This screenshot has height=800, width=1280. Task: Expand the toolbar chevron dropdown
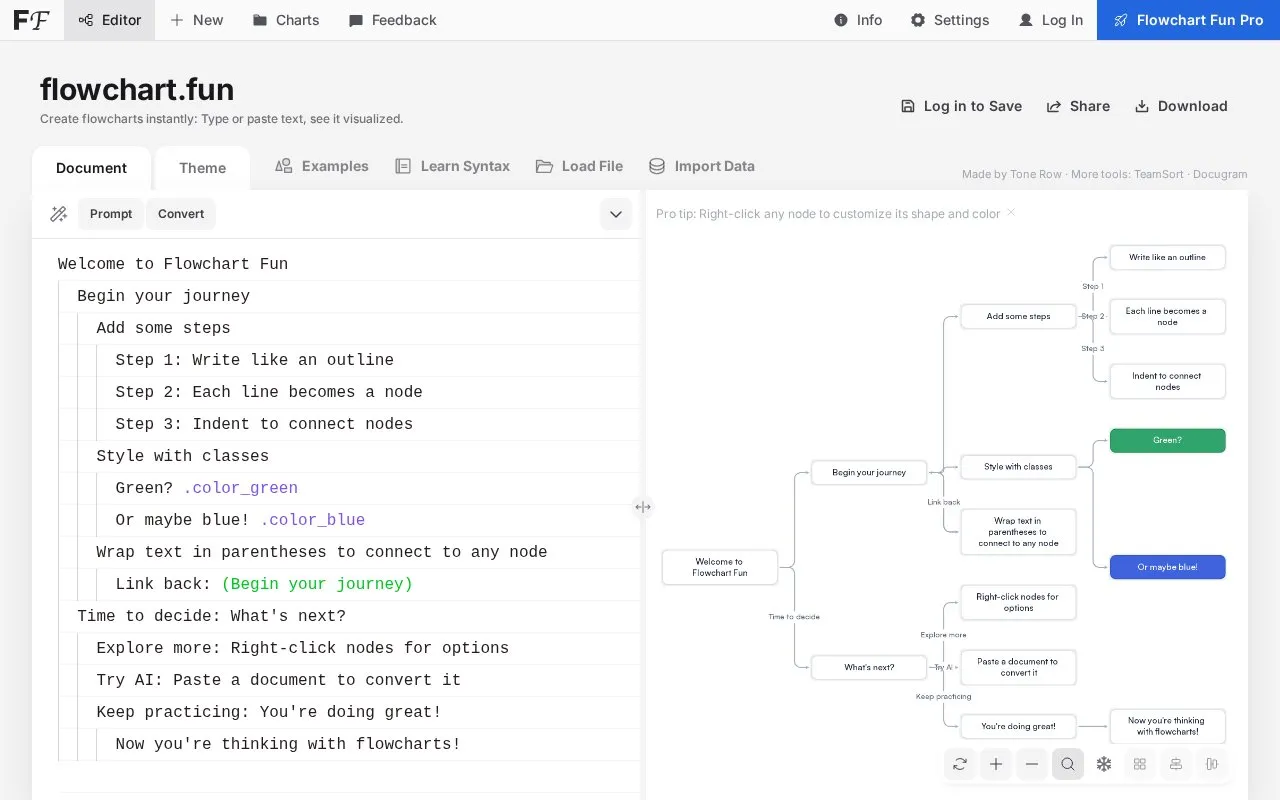coord(615,214)
